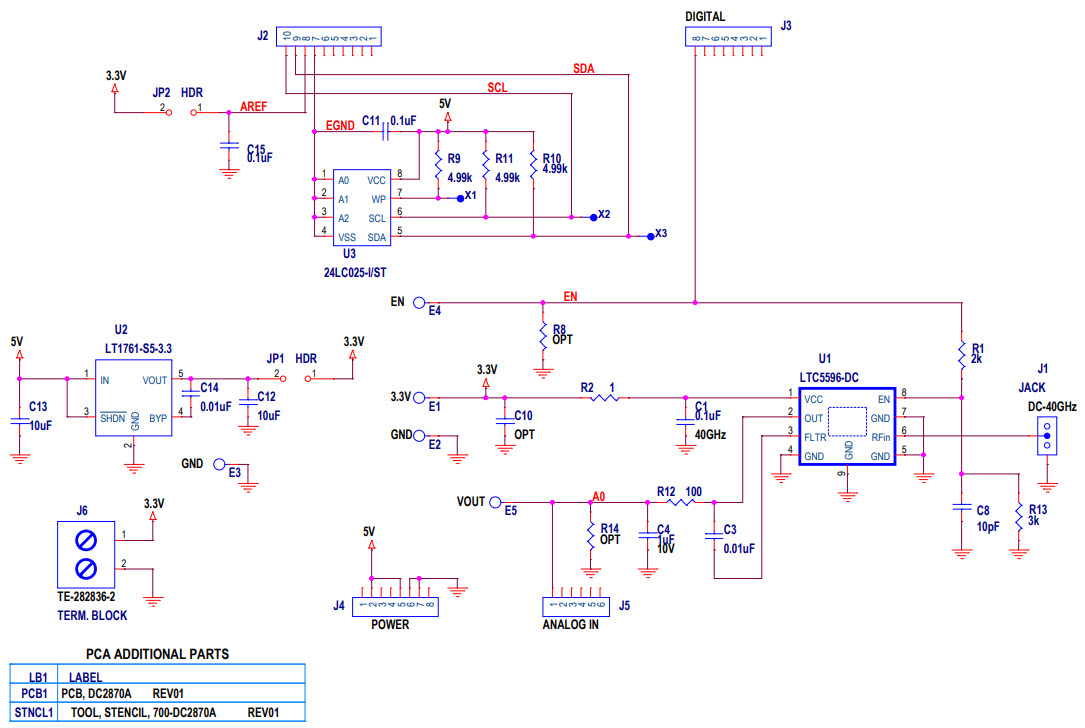Toggle test point X1 on the WP line

pyautogui.click(x=461, y=197)
